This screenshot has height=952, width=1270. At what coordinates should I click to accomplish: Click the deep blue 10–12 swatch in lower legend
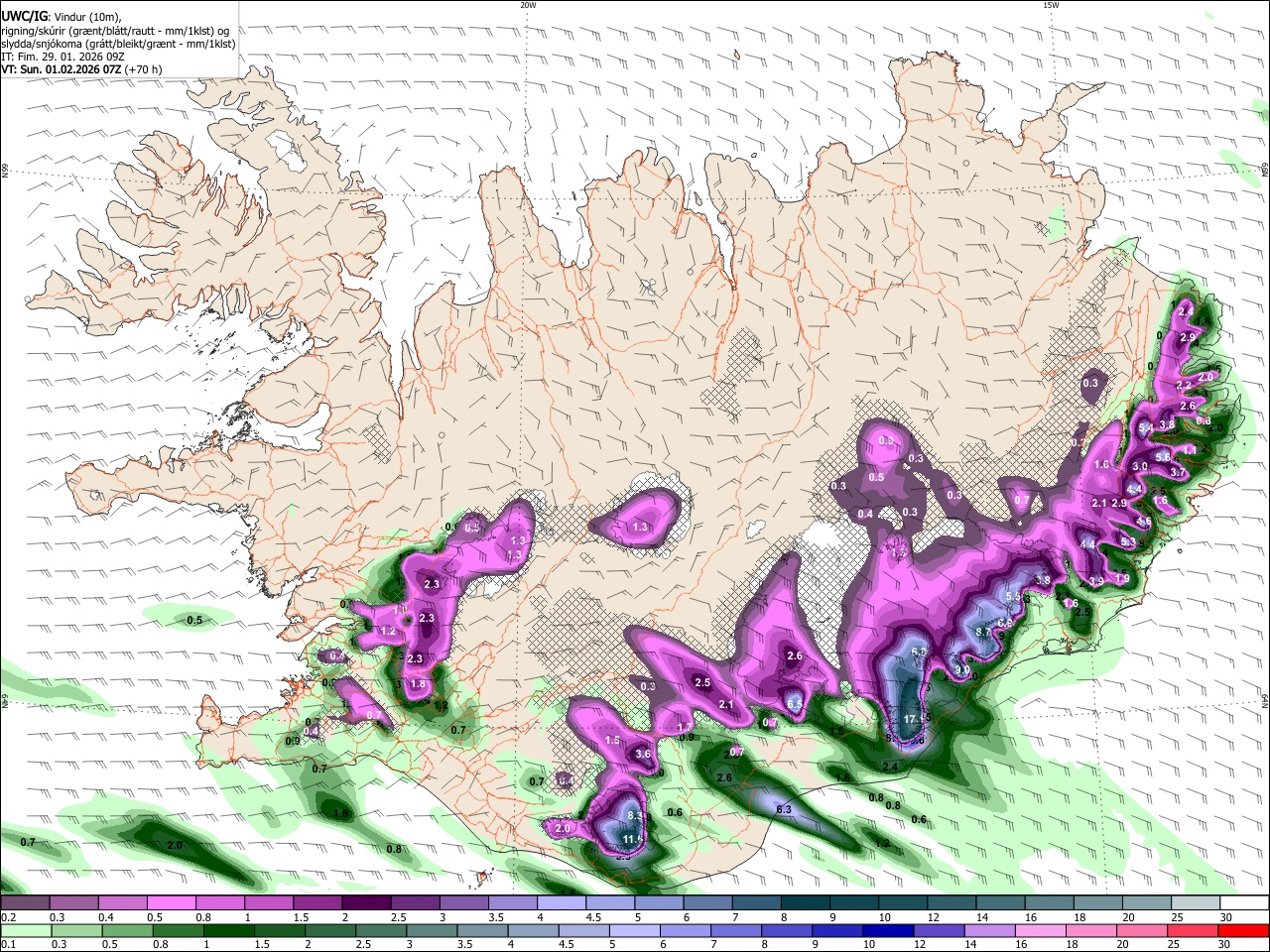coord(889,930)
